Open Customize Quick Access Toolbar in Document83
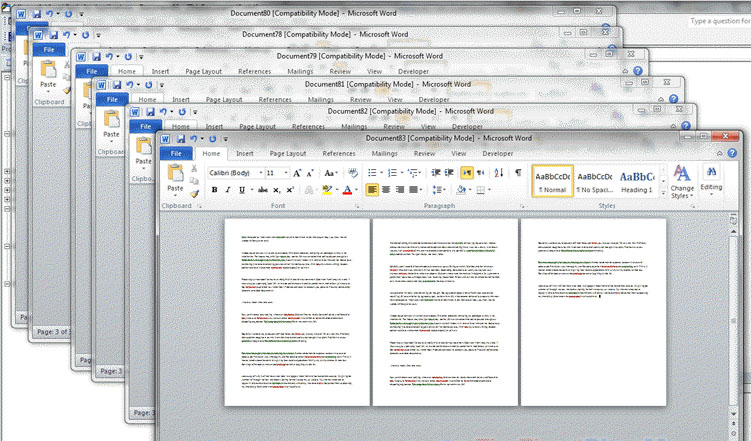 (x=225, y=139)
